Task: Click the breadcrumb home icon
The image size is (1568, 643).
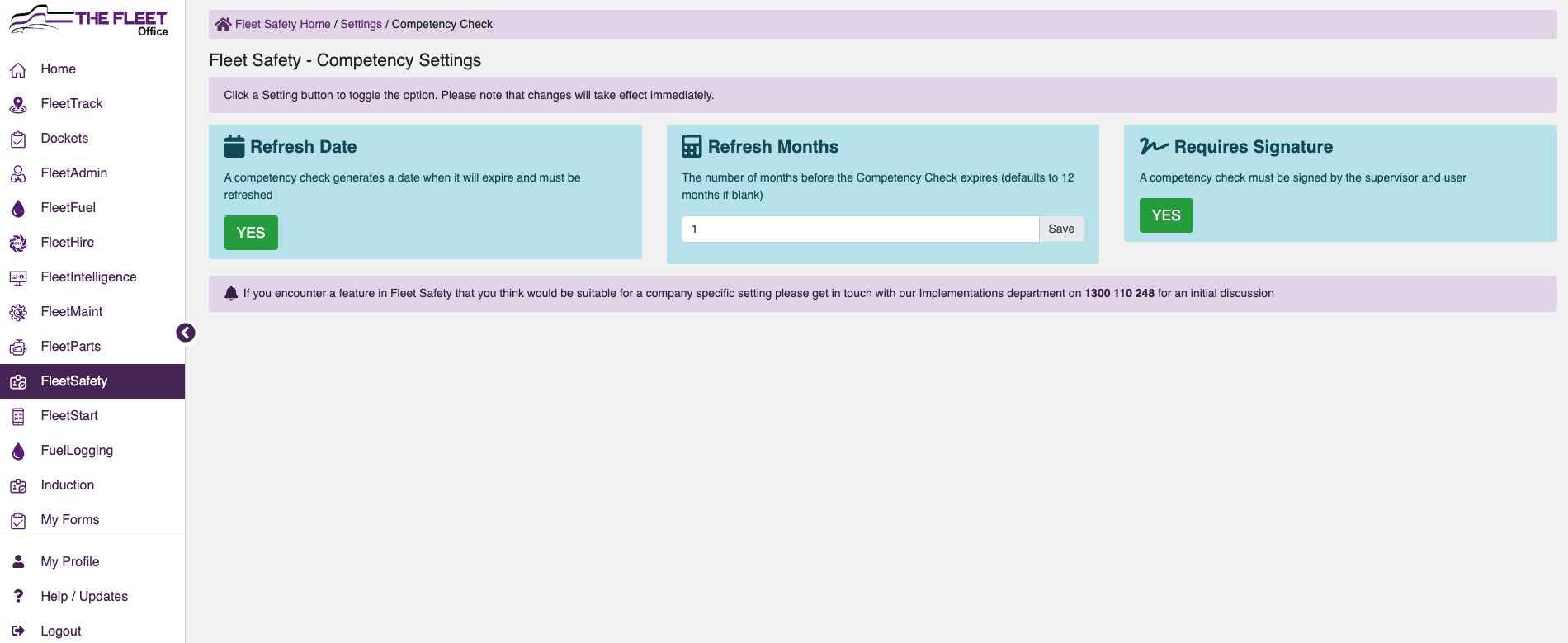Action: (x=223, y=24)
